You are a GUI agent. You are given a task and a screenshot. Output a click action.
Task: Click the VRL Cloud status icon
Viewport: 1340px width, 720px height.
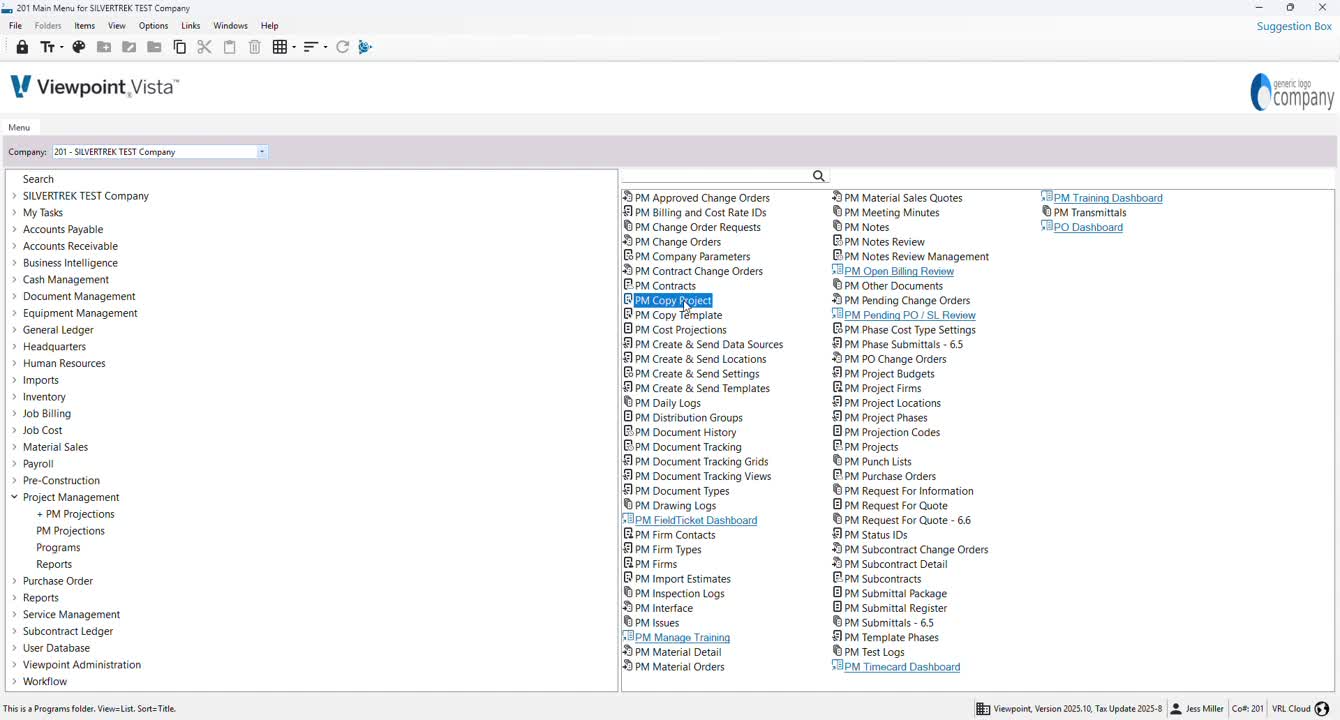(x=1322, y=709)
